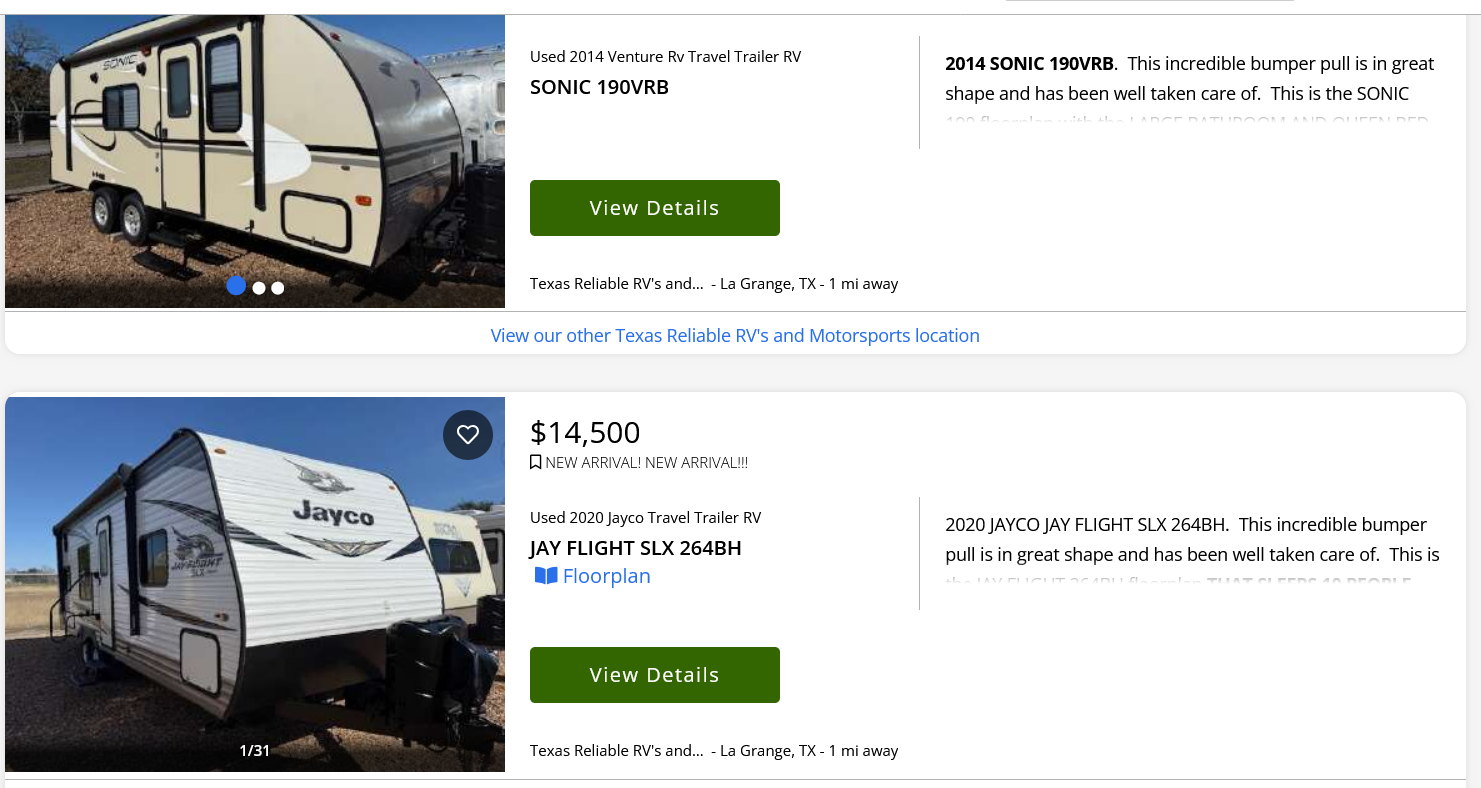Open the SONIC 190VRB listing title
The image size is (1481, 788).
point(599,87)
